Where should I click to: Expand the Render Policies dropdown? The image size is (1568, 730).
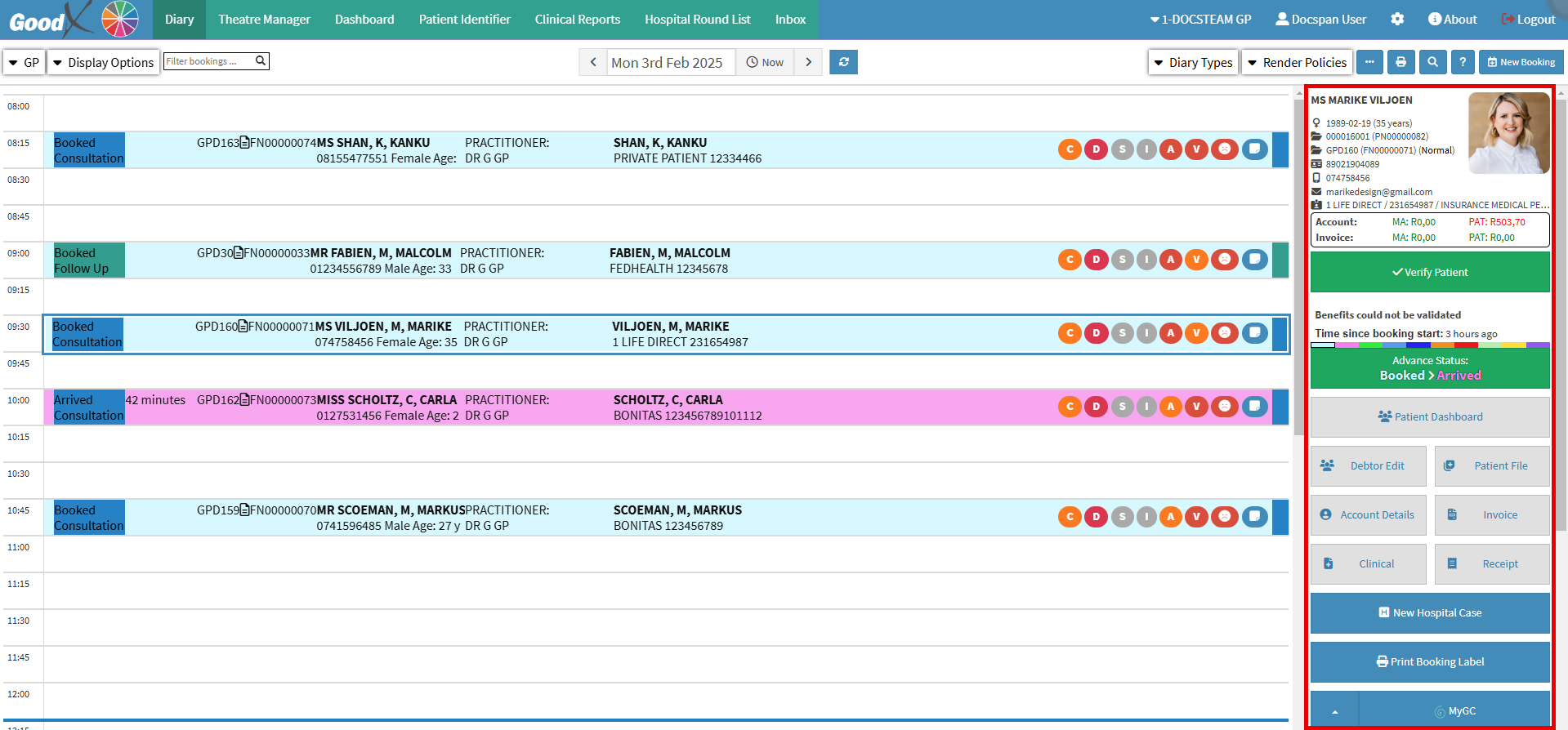(x=1297, y=62)
